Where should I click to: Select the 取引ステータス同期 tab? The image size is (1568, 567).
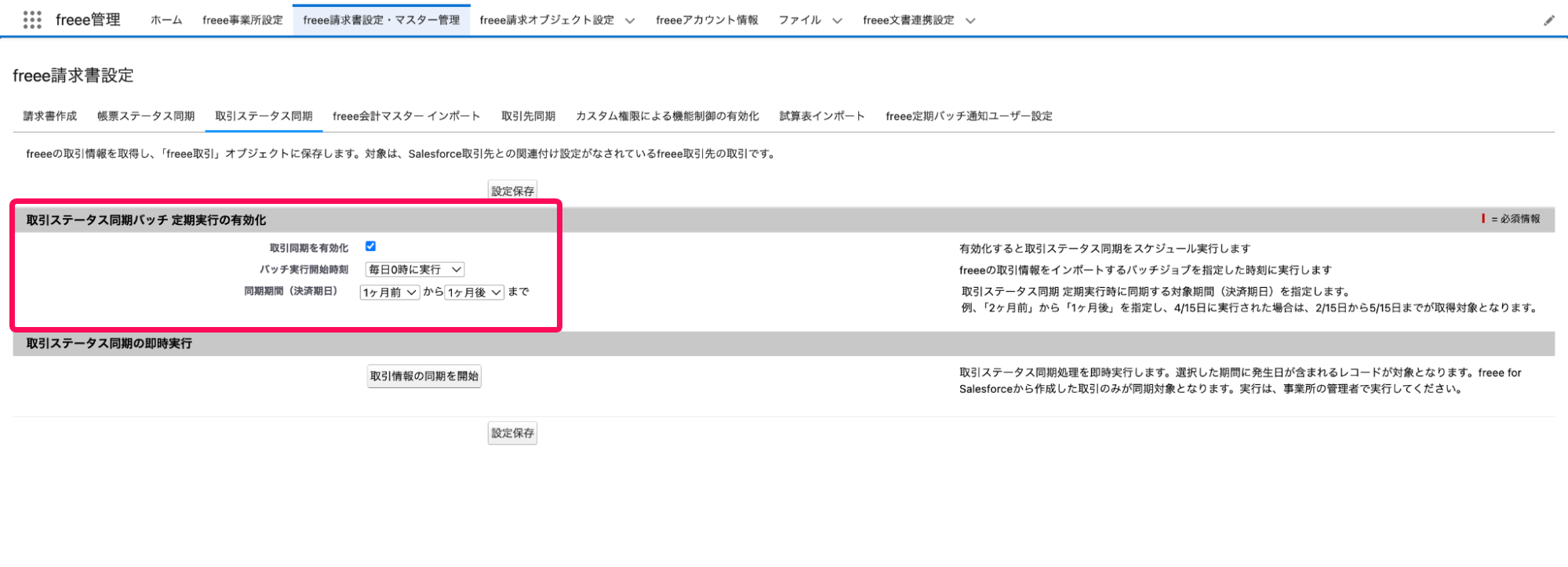[x=264, y=116]
